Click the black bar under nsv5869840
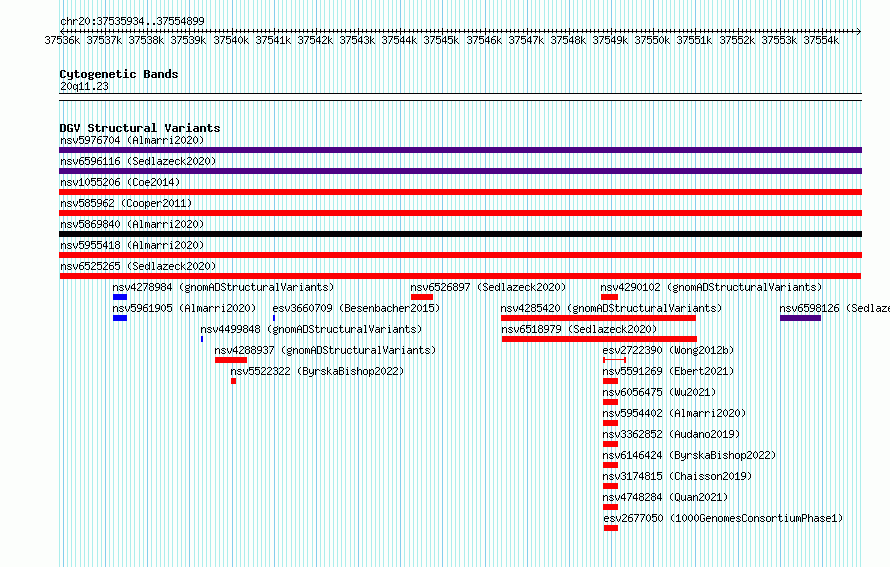Viewport: 890px width, 567px height. 460,234
